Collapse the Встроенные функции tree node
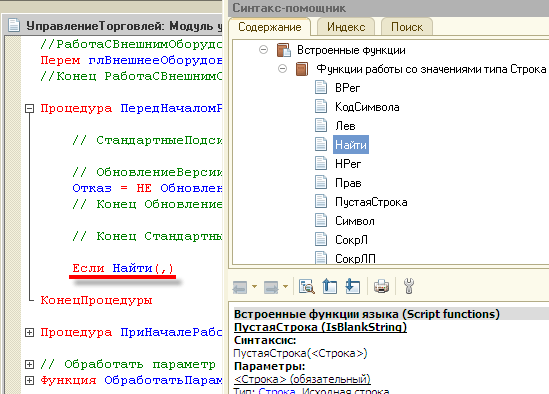 (263, 50)
